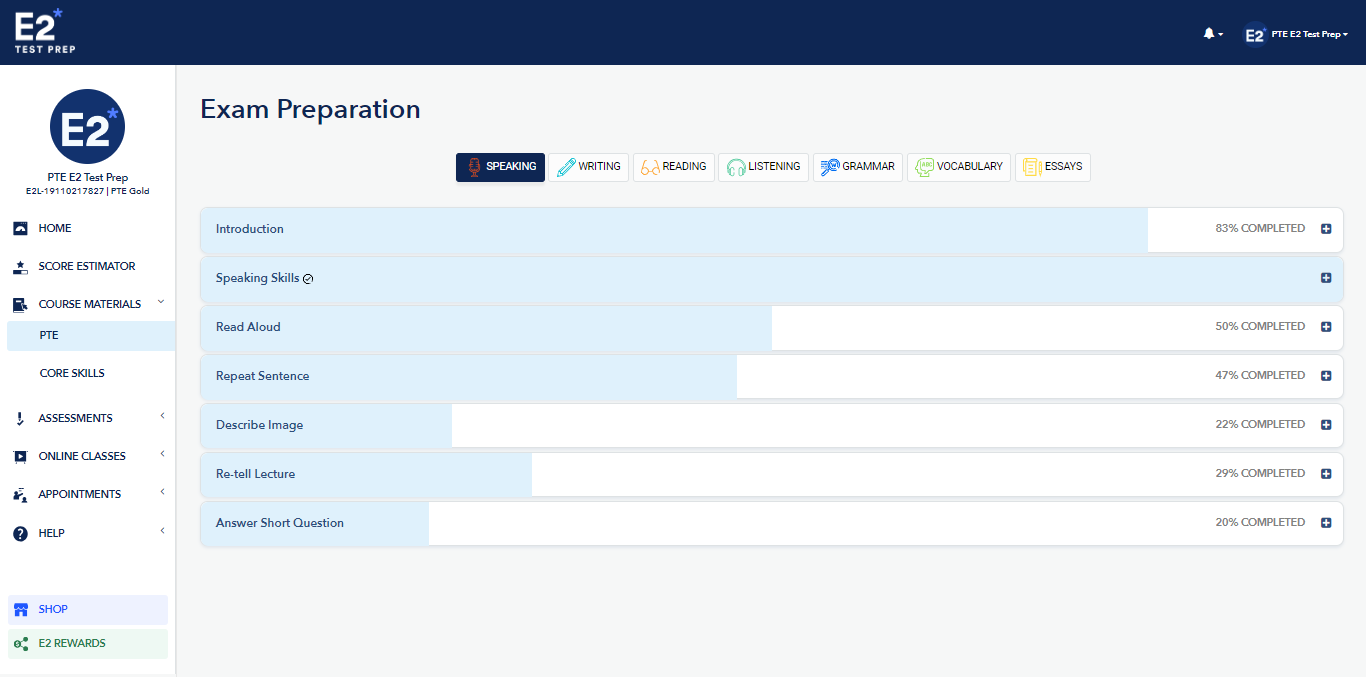This screenshot has width=1366, height=677.
Task: Click the Listening headphones icon
Action: 736,166
